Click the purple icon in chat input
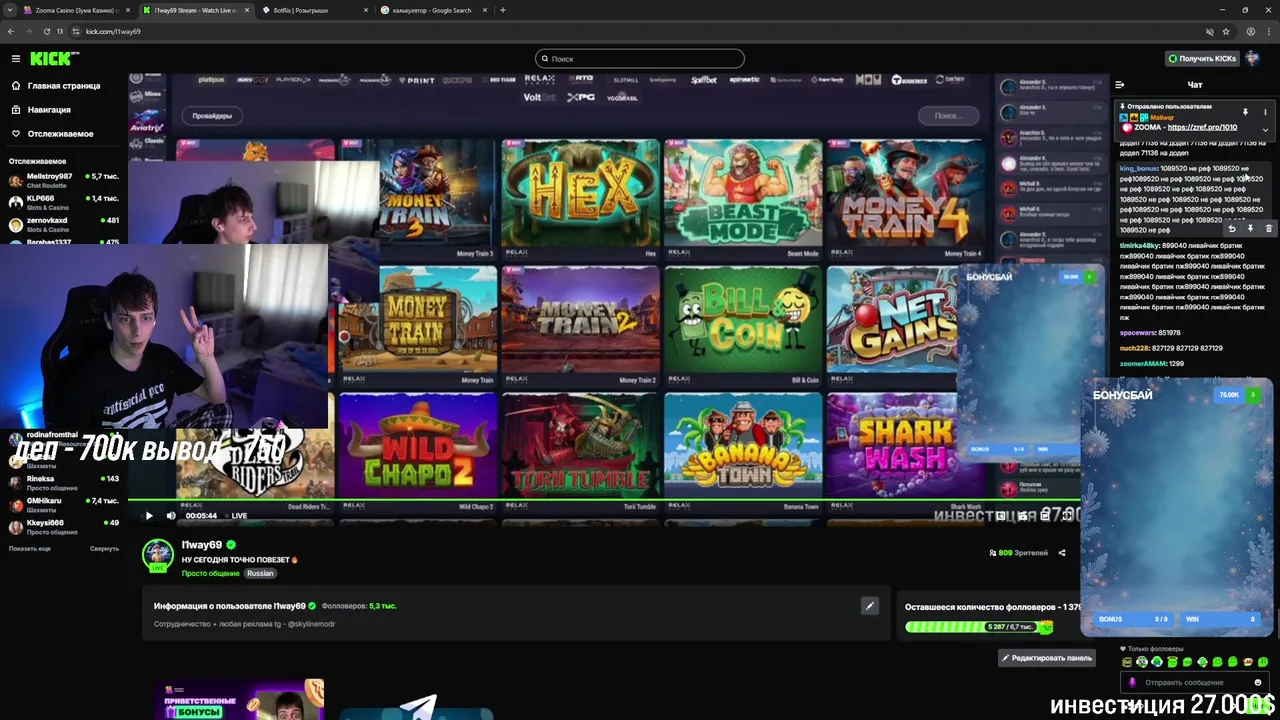This screenshot has width=1280, height=720. pos(1132,682)
